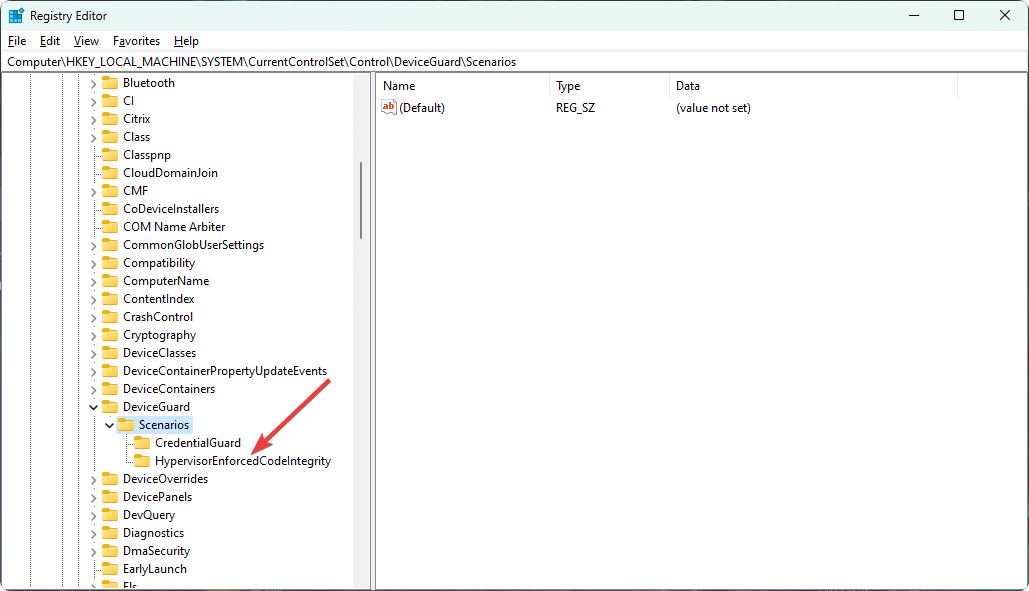Viewport: 1029px width, 591px height.
Task: Collapse the DeviceGuard key
Action: [93, 407]
